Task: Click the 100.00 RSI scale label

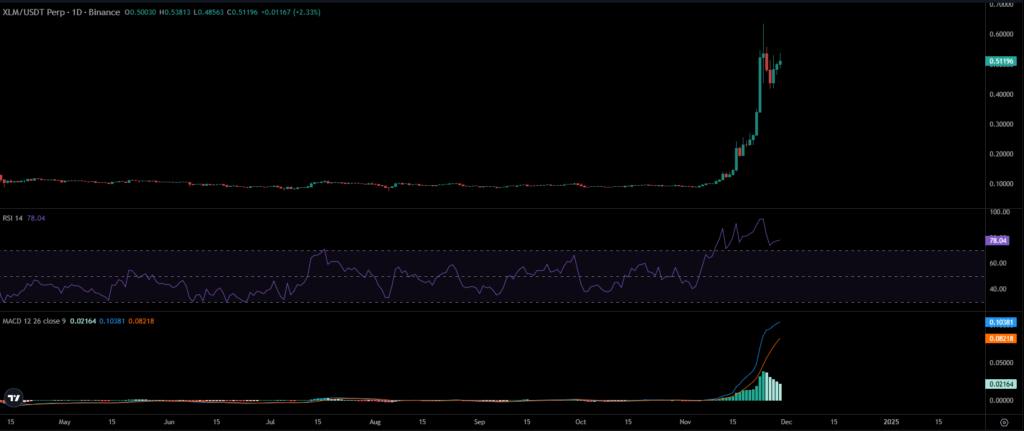Action: [999, 212]
